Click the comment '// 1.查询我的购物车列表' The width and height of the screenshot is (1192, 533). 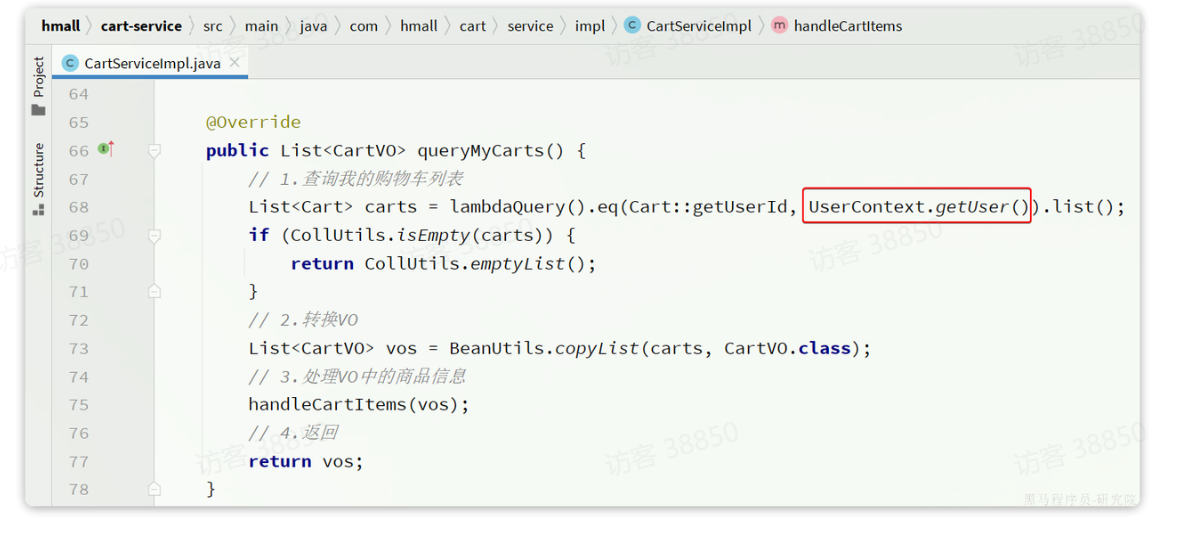pos(356,179)
